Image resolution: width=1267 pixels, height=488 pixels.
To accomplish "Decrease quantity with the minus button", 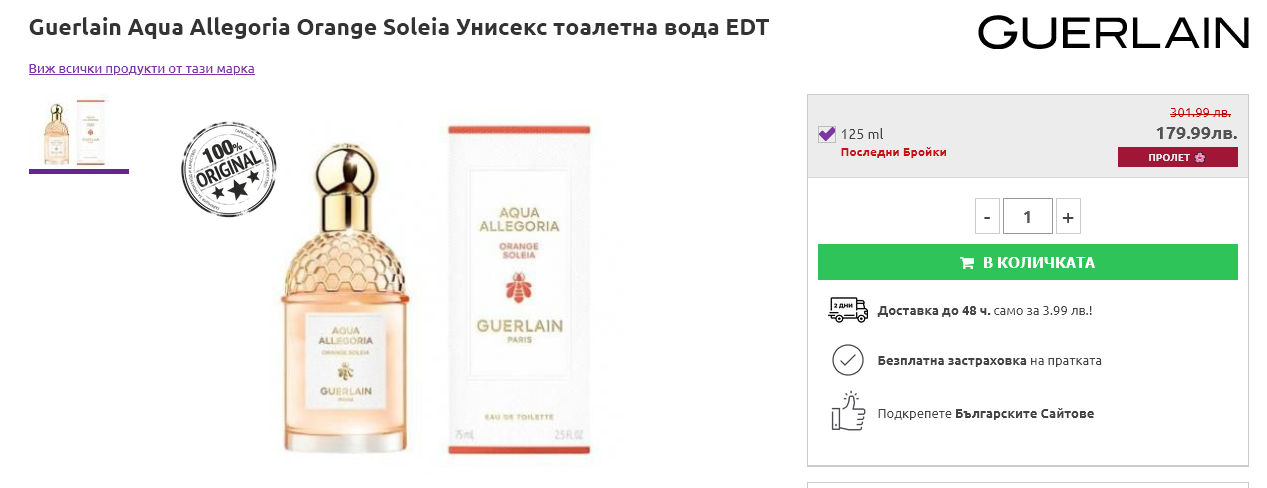I will (987, 217).
